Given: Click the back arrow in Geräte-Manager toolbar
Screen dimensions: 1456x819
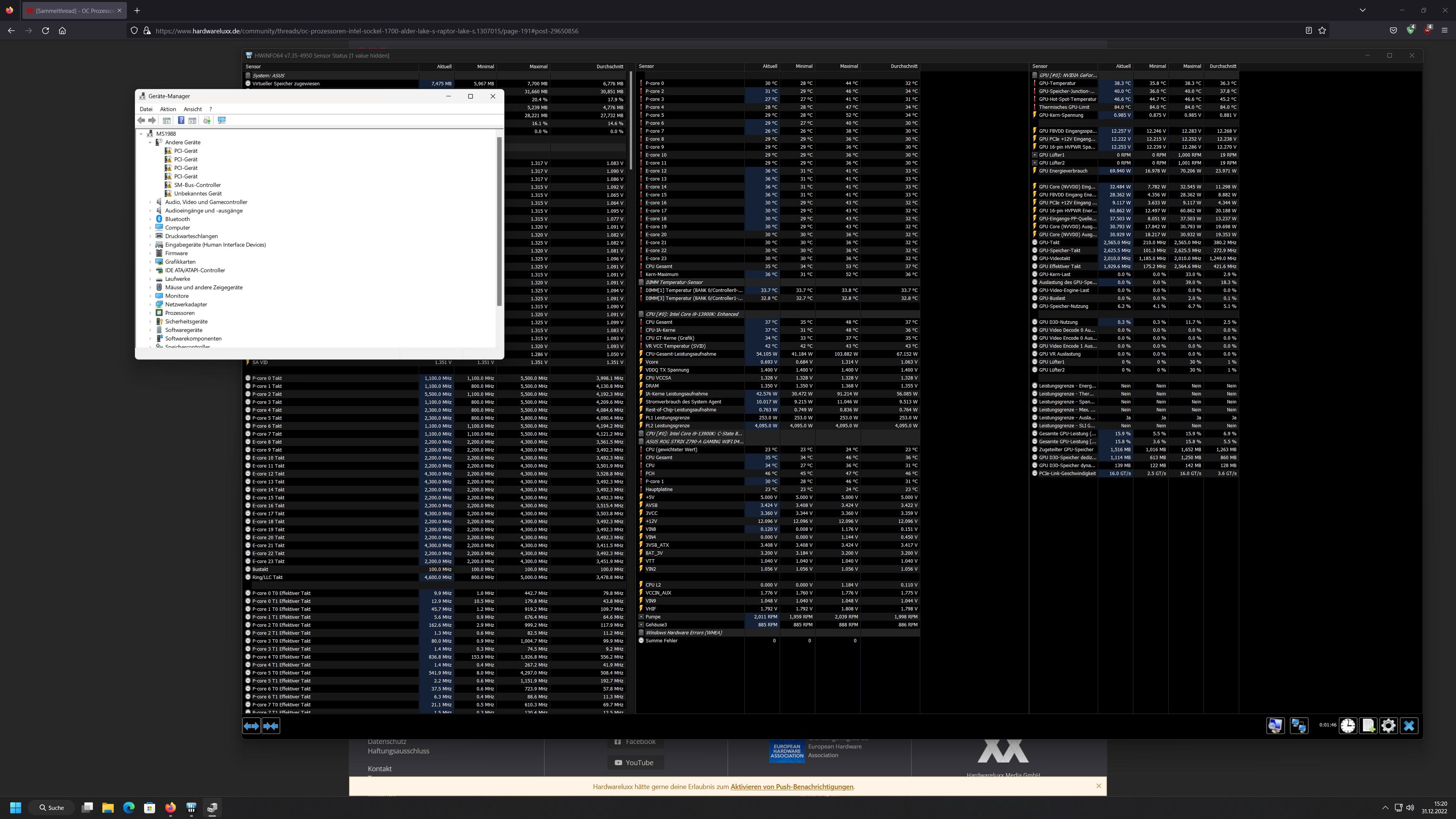Looking at the screenshot, I should [x=141, y=121].
